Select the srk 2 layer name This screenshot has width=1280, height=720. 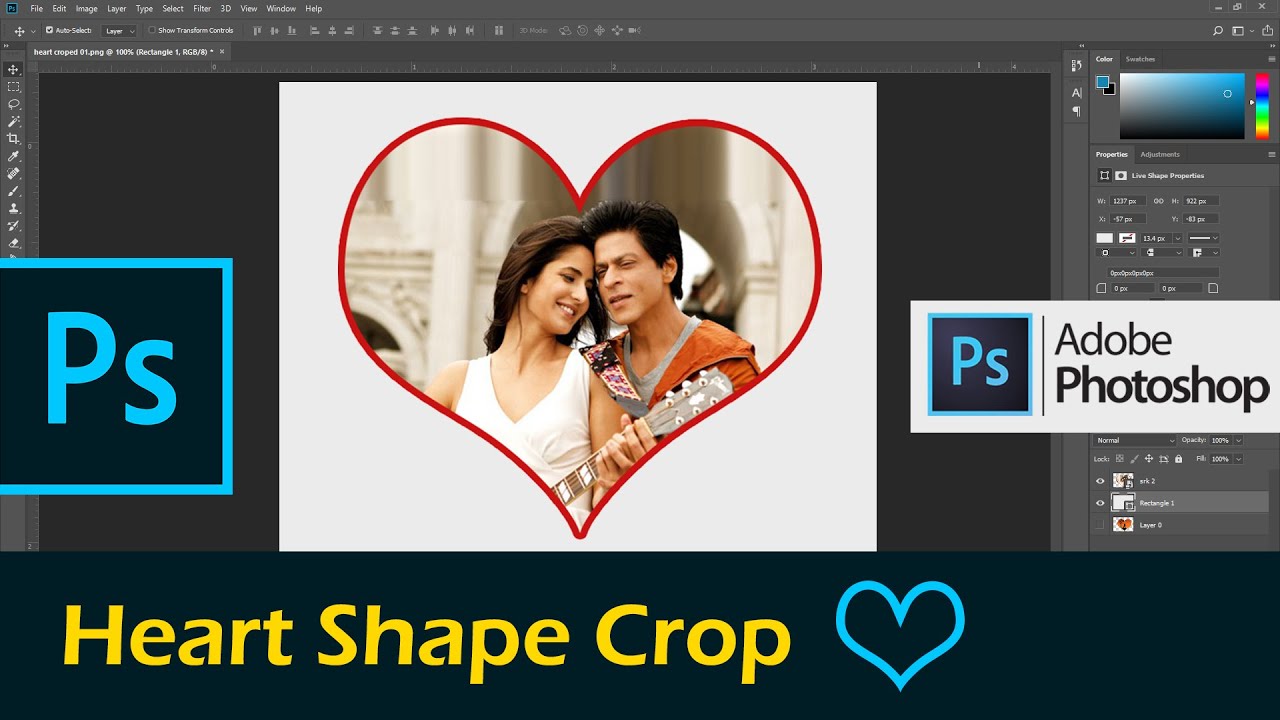coord(1147,481)
